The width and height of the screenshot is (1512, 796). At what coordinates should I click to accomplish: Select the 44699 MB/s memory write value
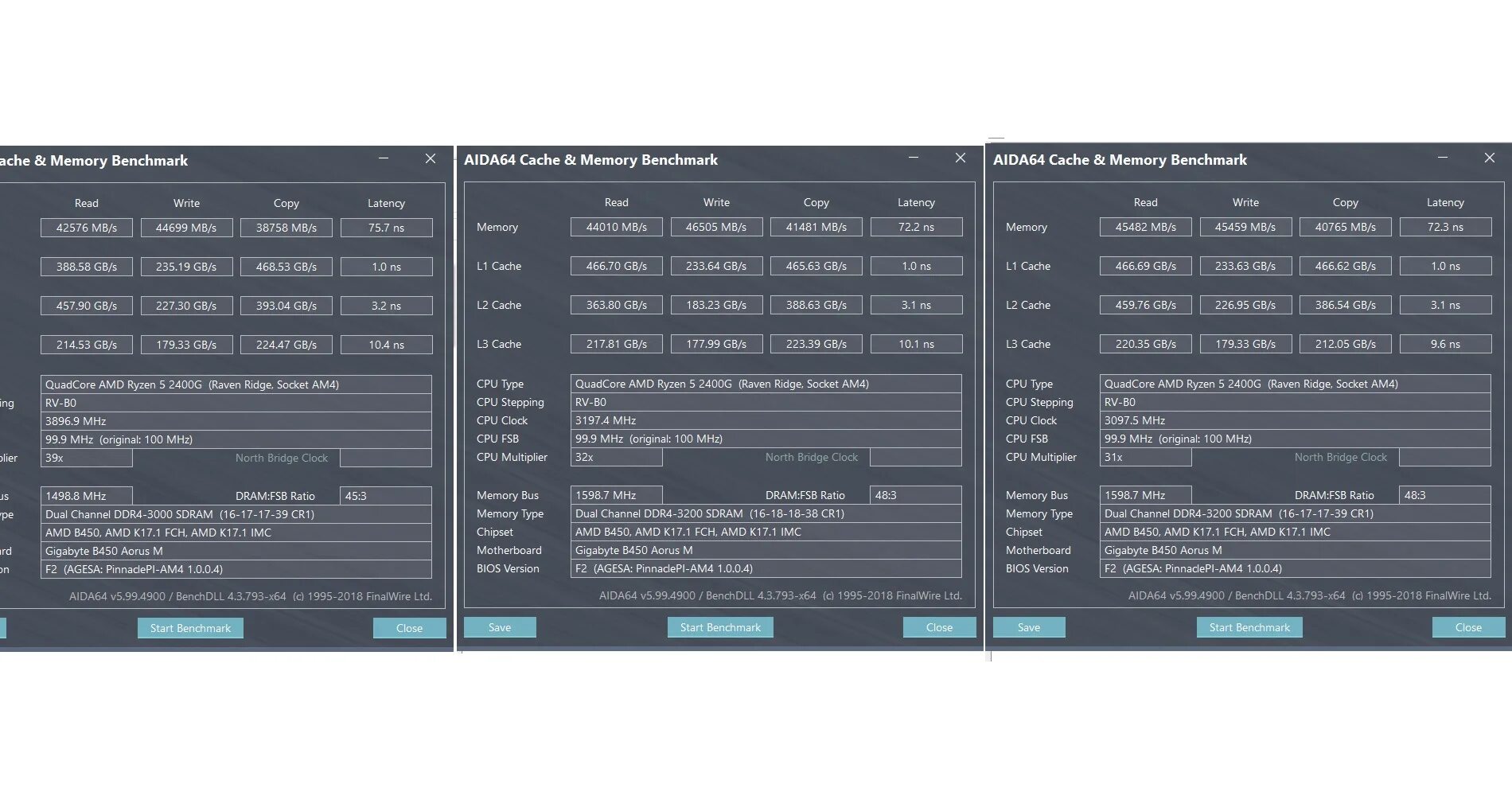point(186,228)
